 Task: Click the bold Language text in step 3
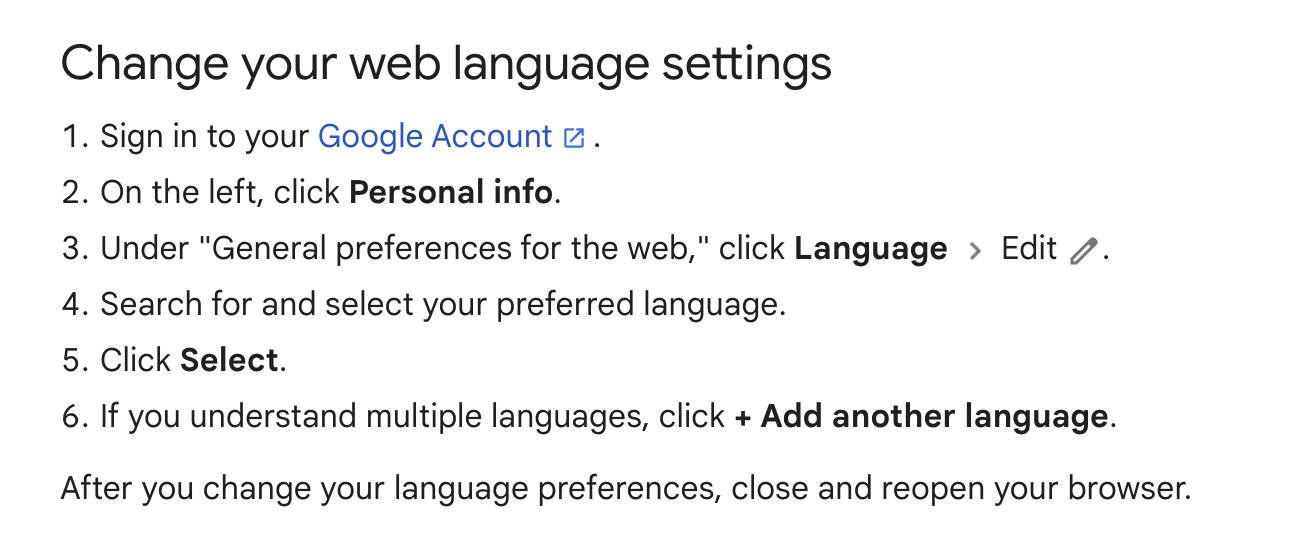871,249
